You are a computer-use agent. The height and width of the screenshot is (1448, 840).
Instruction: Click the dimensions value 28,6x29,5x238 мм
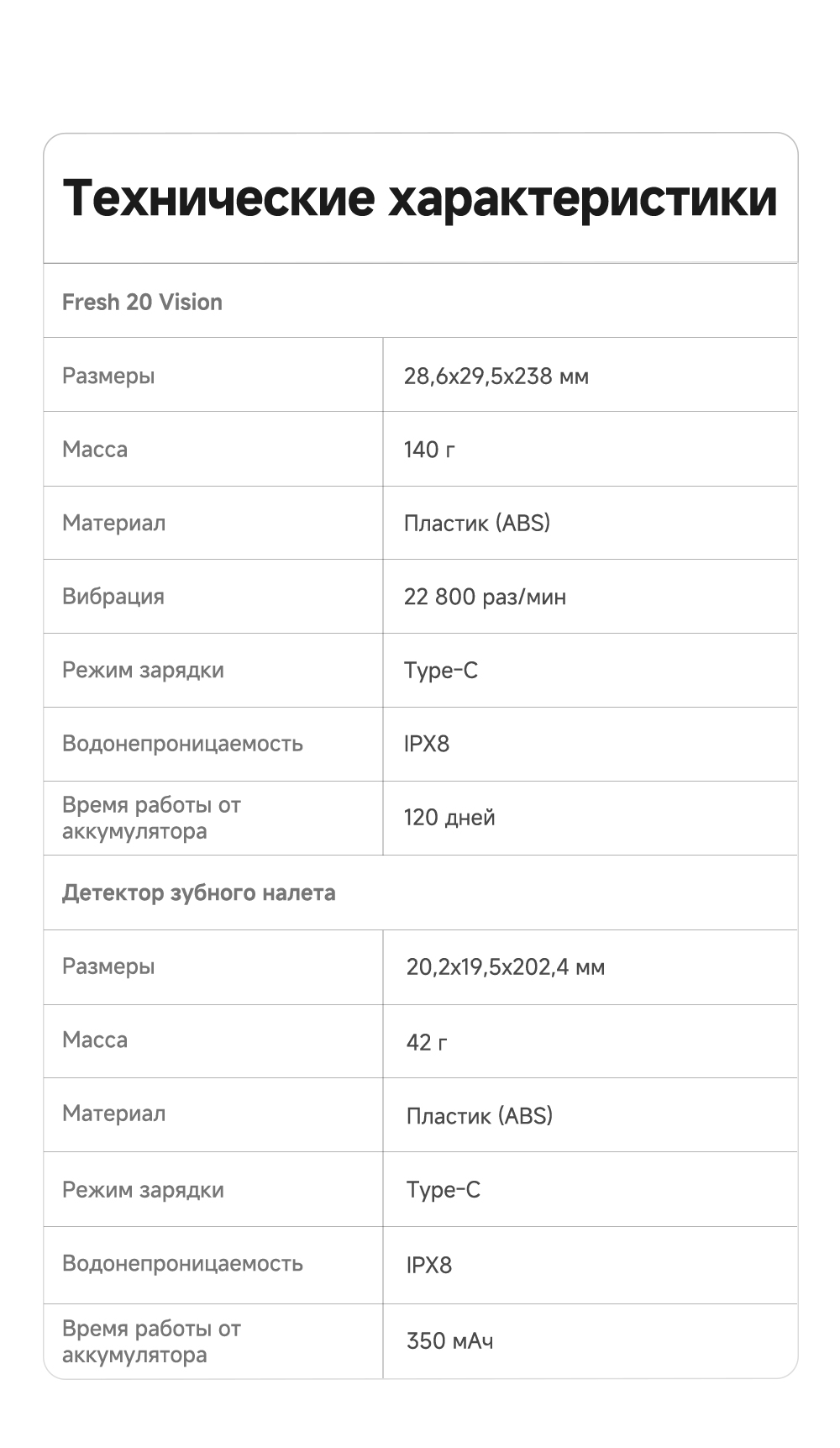click(x=496, y=376)
